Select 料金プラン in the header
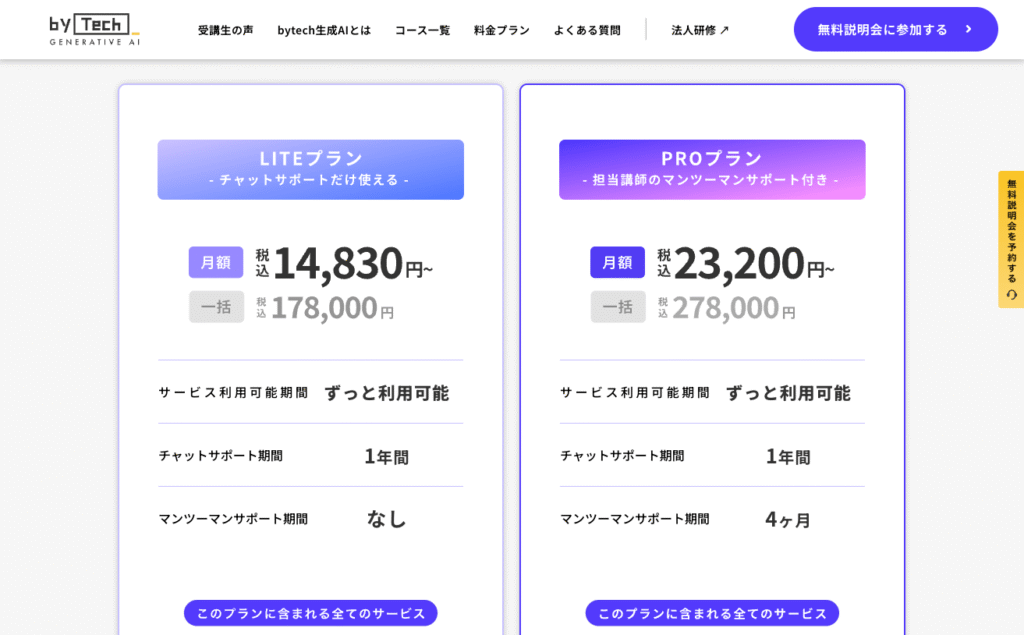The image size is (1024, 635). (x=502, y=30)
